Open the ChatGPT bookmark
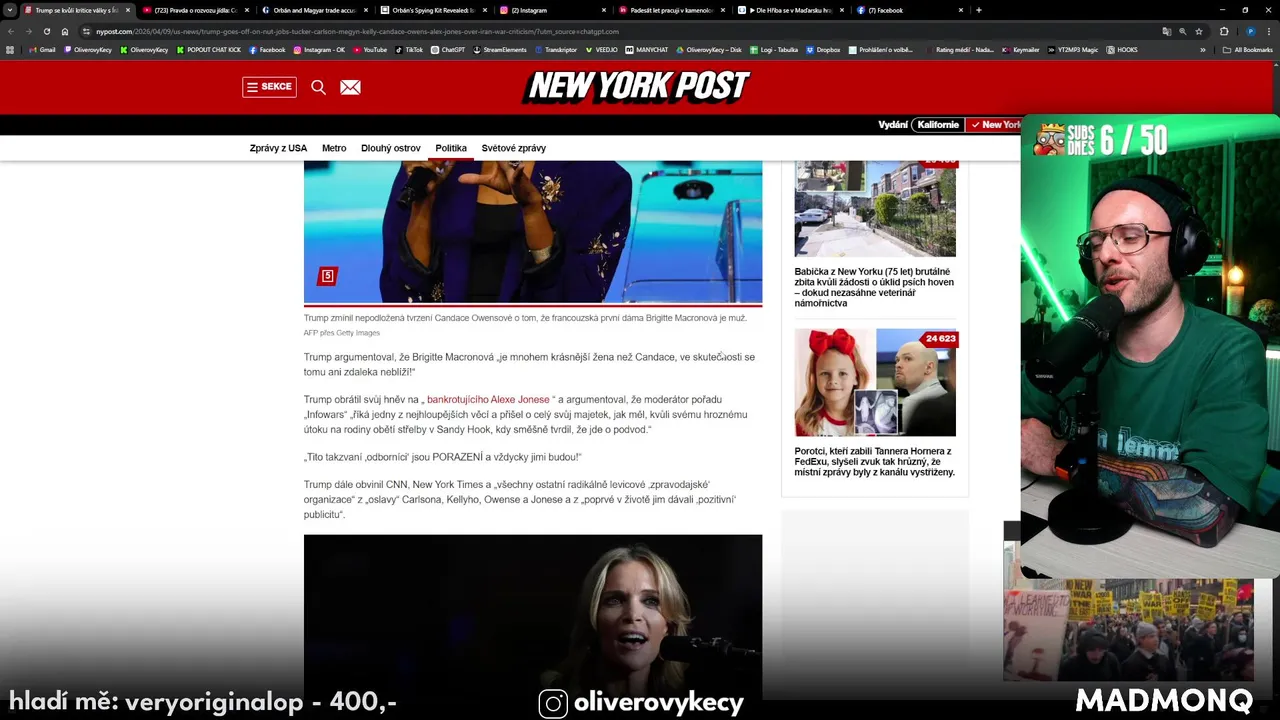This screenshot has width=1280, height=720. click(448, 49)
